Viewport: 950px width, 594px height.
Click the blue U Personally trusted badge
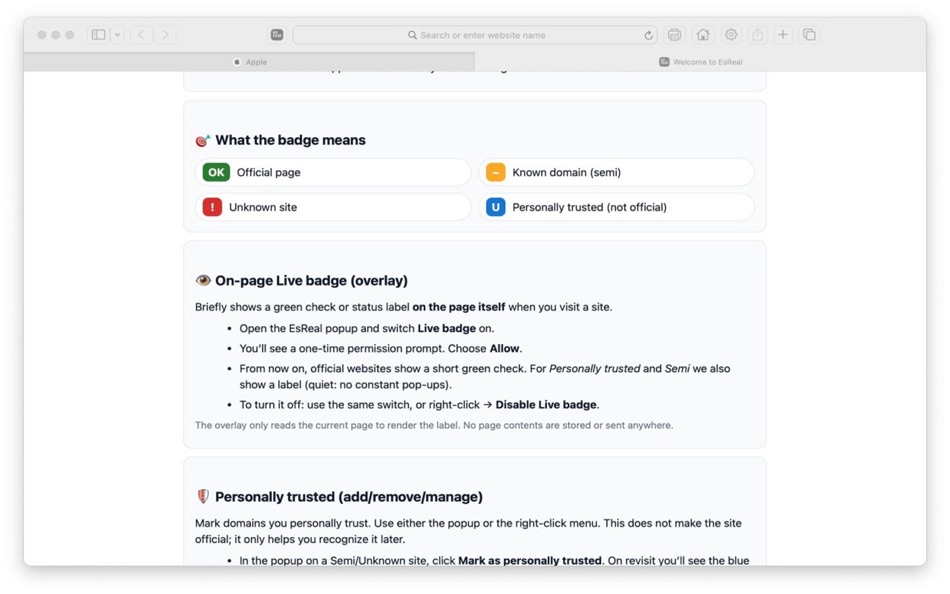click(495, 207)
